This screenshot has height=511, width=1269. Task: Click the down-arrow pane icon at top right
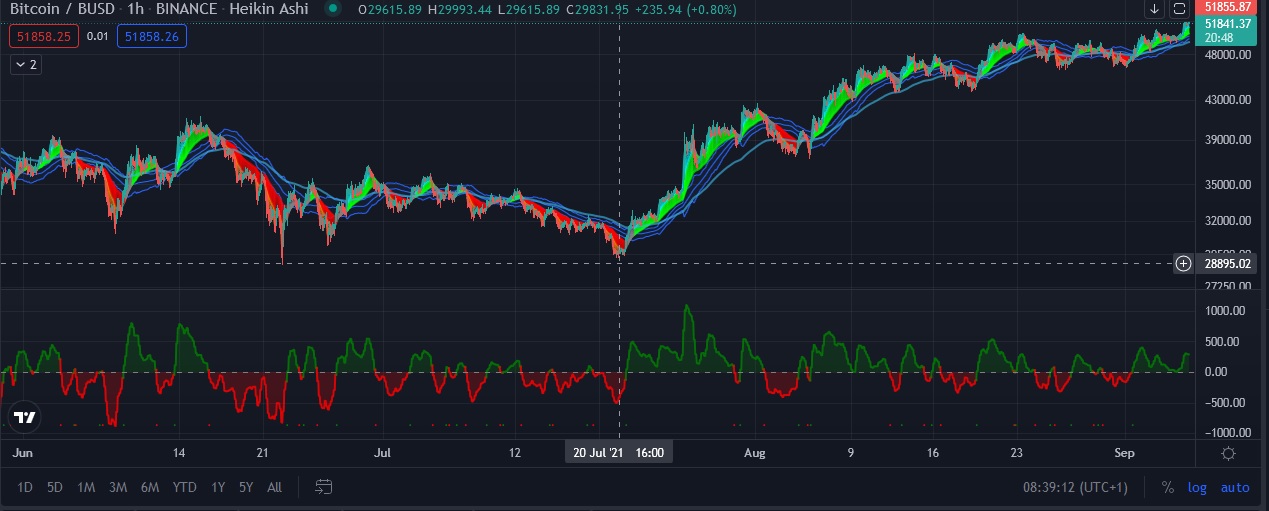(x=1154, y=9)
